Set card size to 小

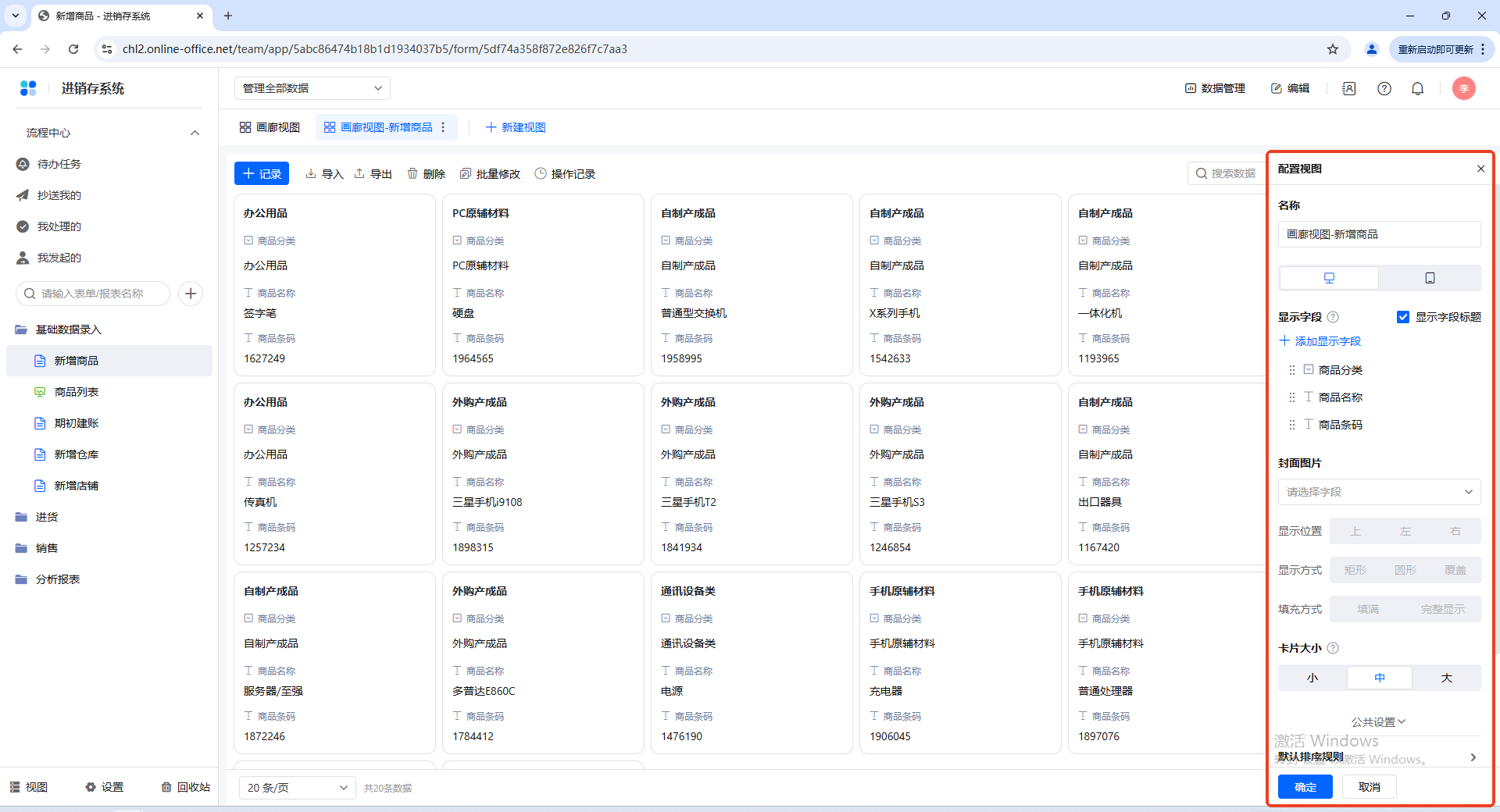click(1312, 678)
